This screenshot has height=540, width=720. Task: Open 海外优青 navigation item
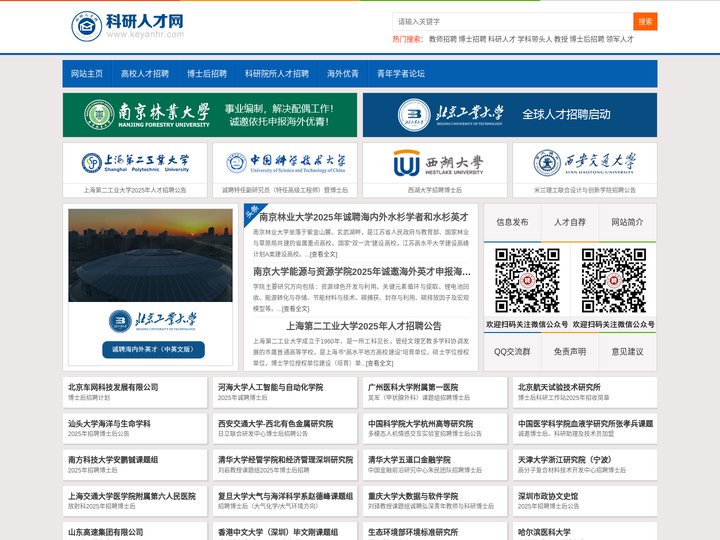(x=343, y=73)
